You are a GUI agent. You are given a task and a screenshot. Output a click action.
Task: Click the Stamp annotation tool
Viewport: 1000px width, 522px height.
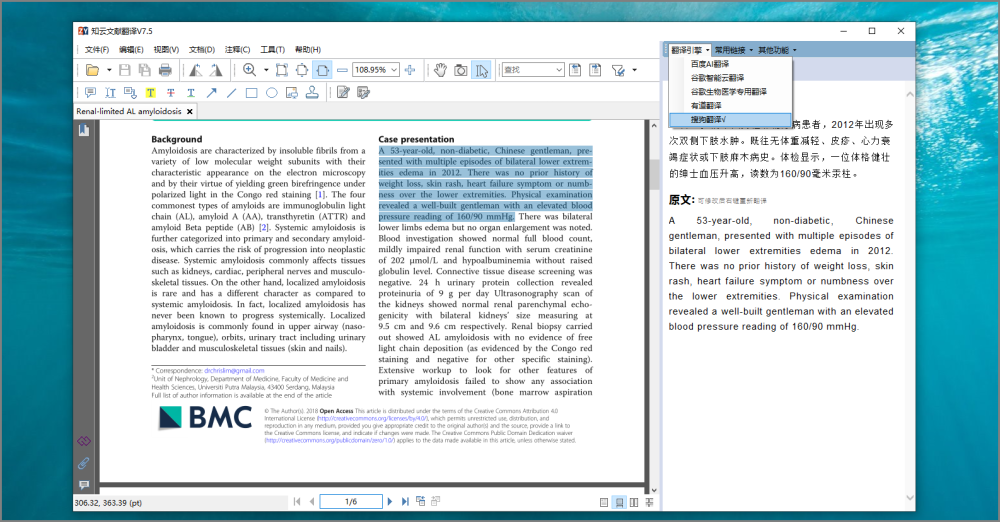point(312,93)
